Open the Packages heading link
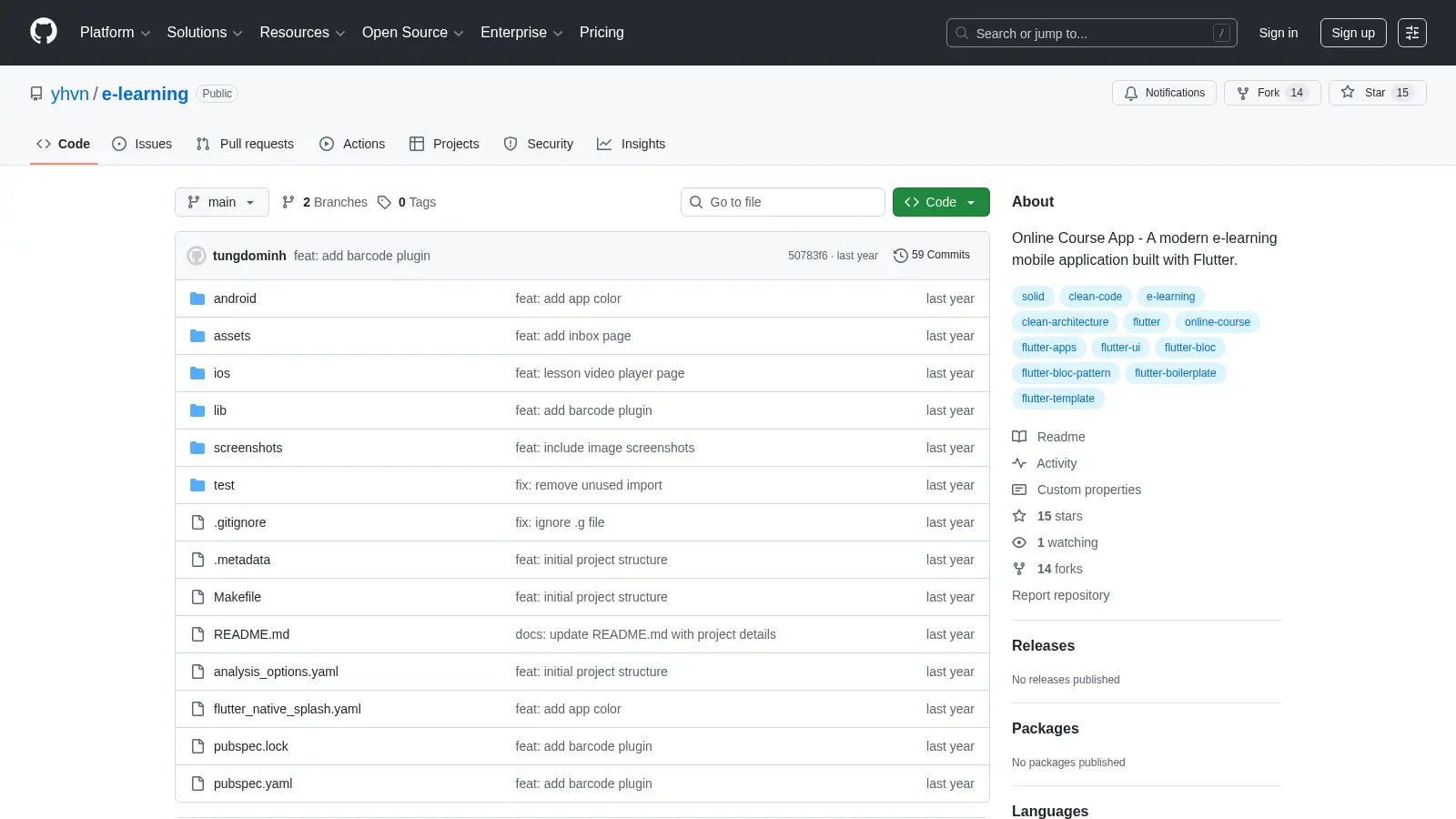The image size is (1456, 819). click(1046, 729)
